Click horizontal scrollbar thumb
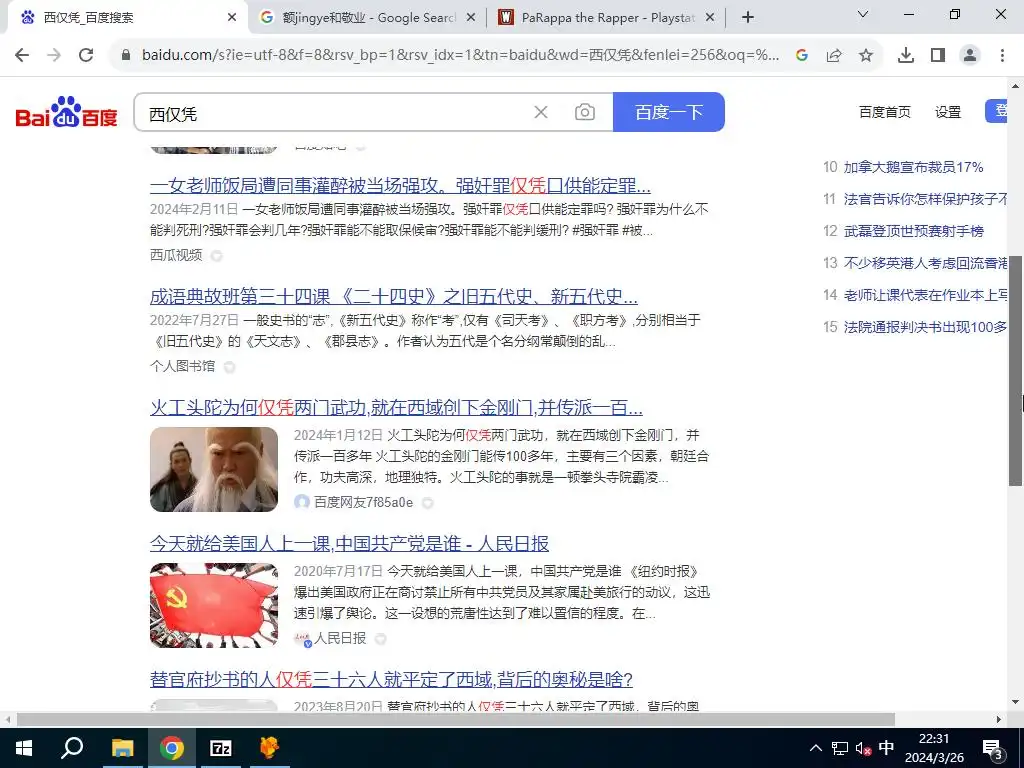This screenshot has width=1024, height=768. point(456,719)
